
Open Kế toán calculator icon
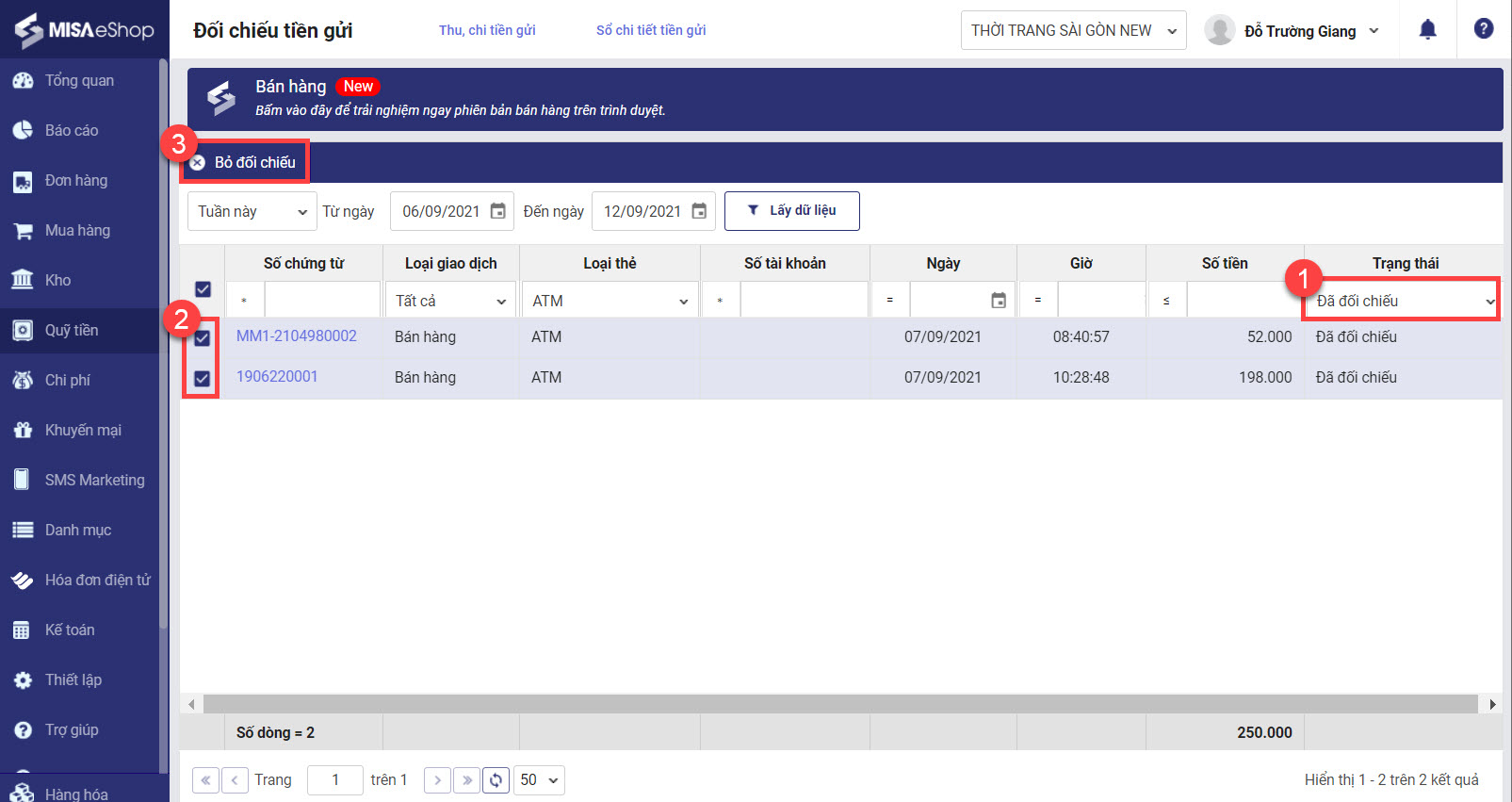tap(23, 630)
